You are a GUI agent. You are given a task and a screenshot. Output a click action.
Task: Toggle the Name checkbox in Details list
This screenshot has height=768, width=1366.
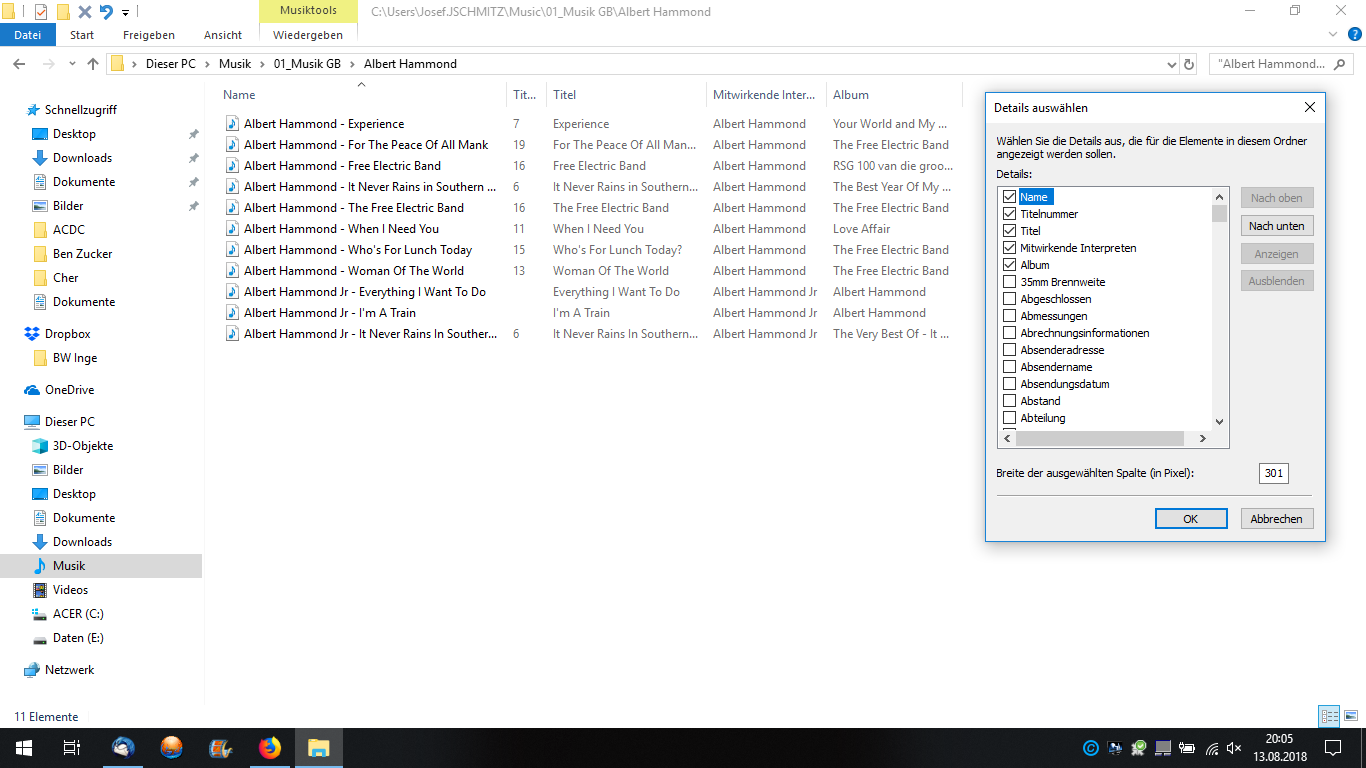click(1010, 197)
